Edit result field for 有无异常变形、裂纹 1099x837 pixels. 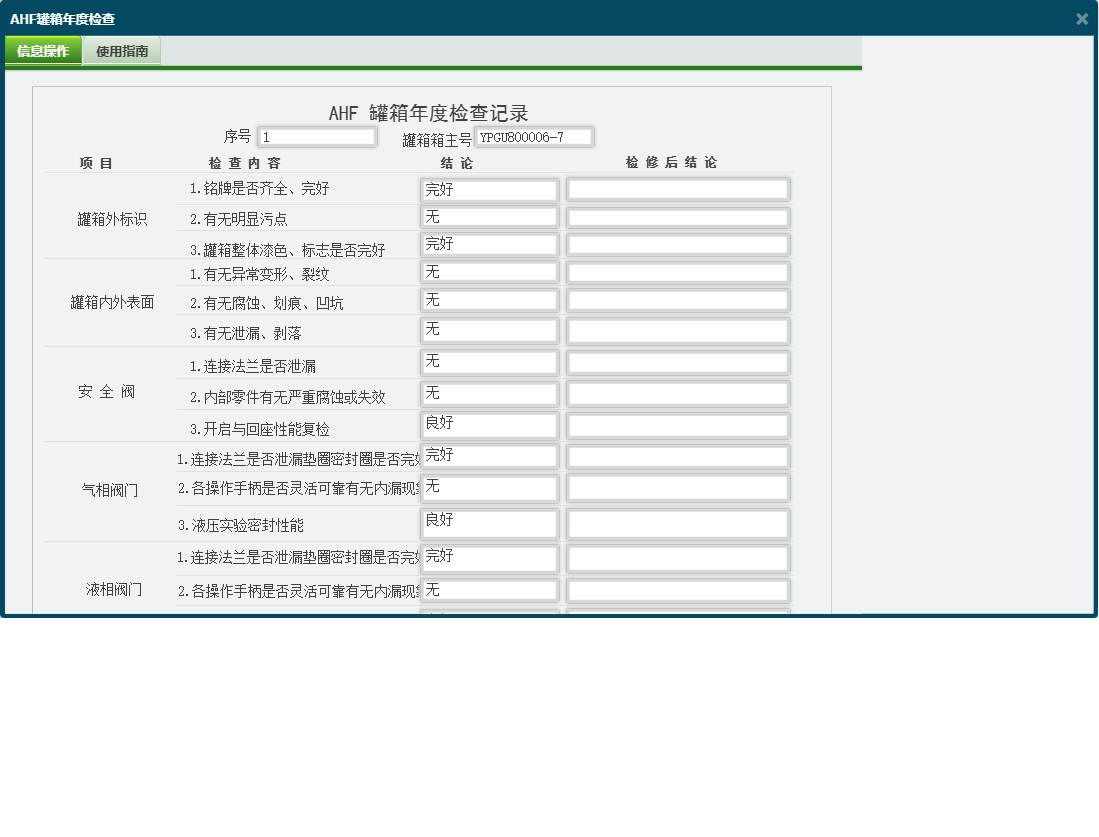pyautogui.click(x=489, y=271)
